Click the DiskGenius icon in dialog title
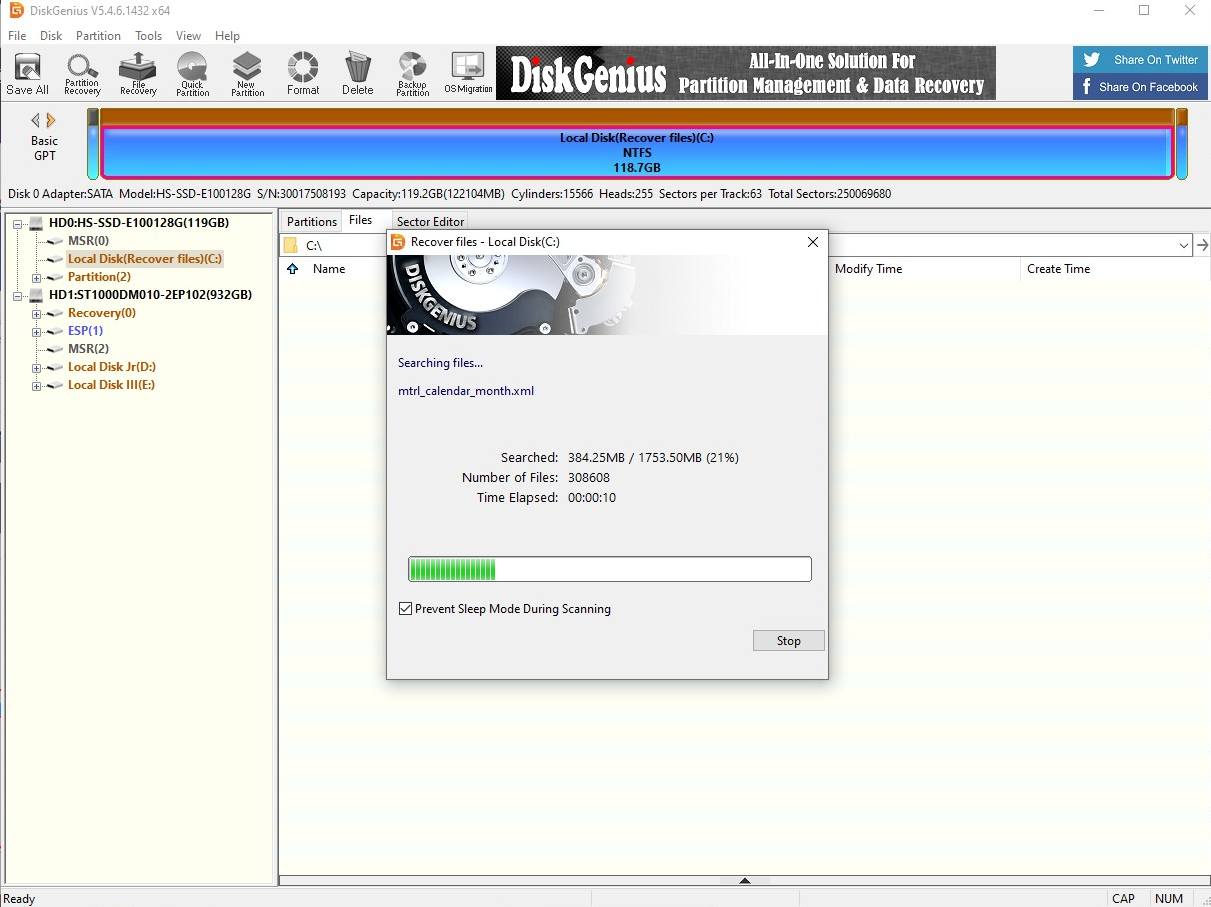The image size is (1211, 907). (398, 242)
